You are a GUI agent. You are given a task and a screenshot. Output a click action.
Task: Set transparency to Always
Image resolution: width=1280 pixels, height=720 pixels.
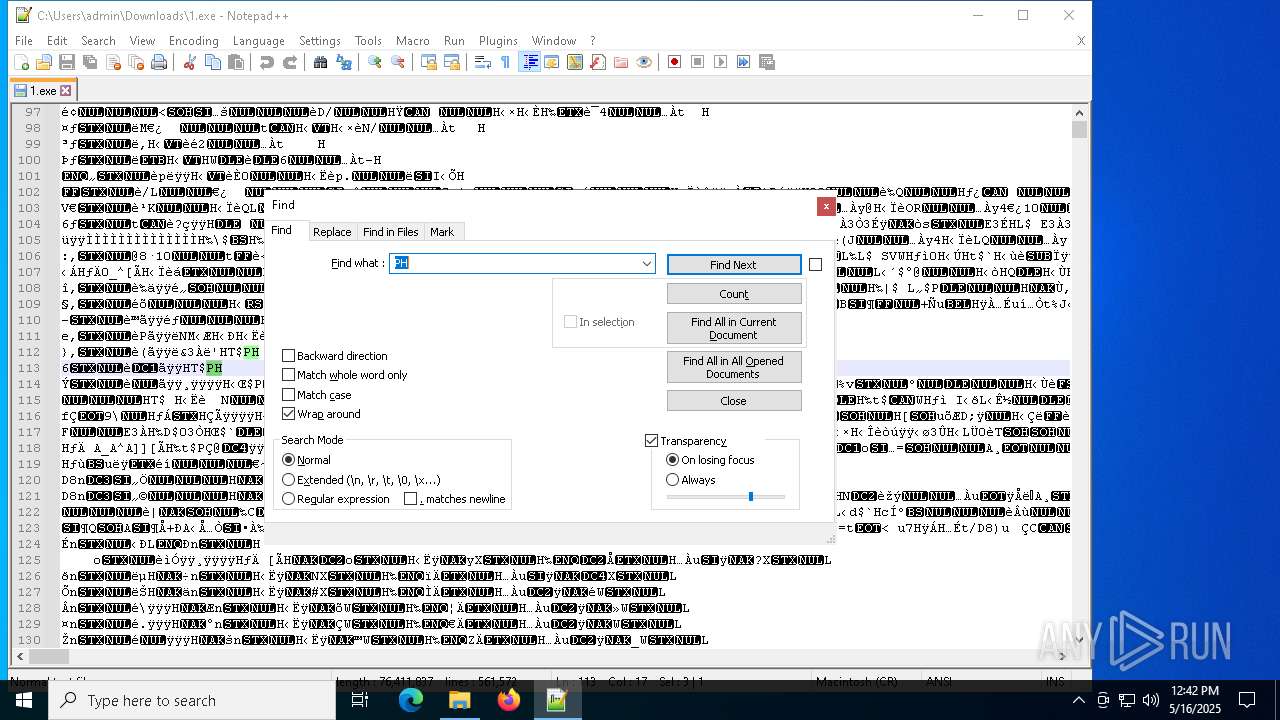tap(673, 480)
